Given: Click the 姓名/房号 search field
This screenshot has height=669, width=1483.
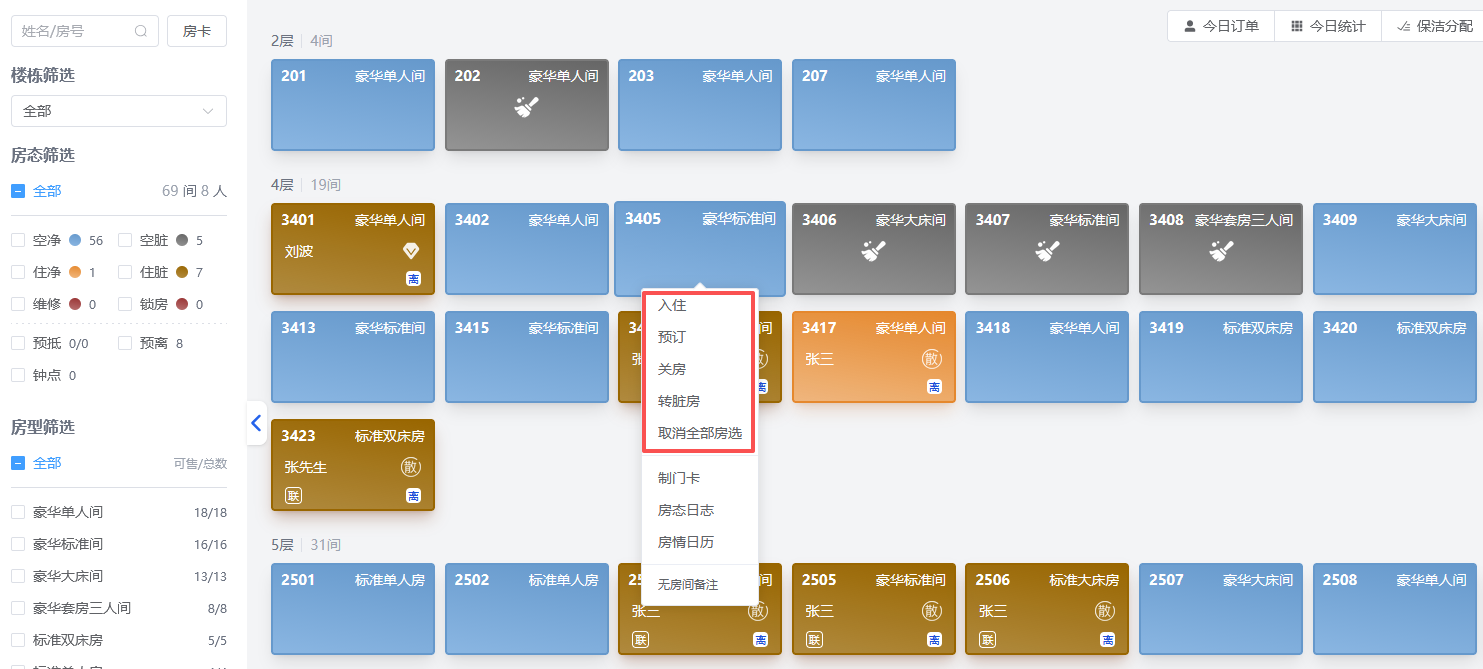Looking at the screenshot, I should pyautogui.click(x=85, y=31).
